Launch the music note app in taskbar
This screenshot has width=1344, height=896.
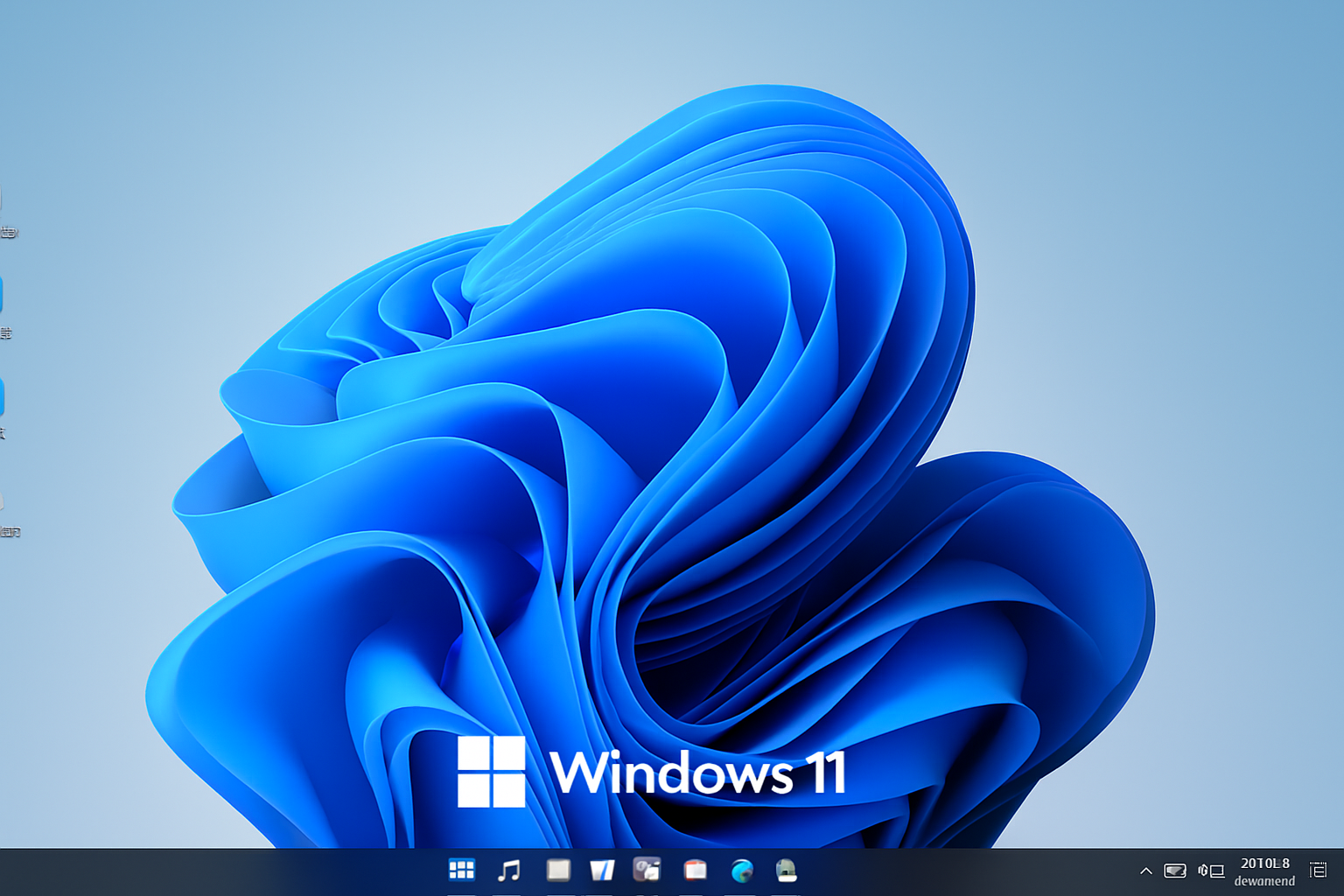508,870
